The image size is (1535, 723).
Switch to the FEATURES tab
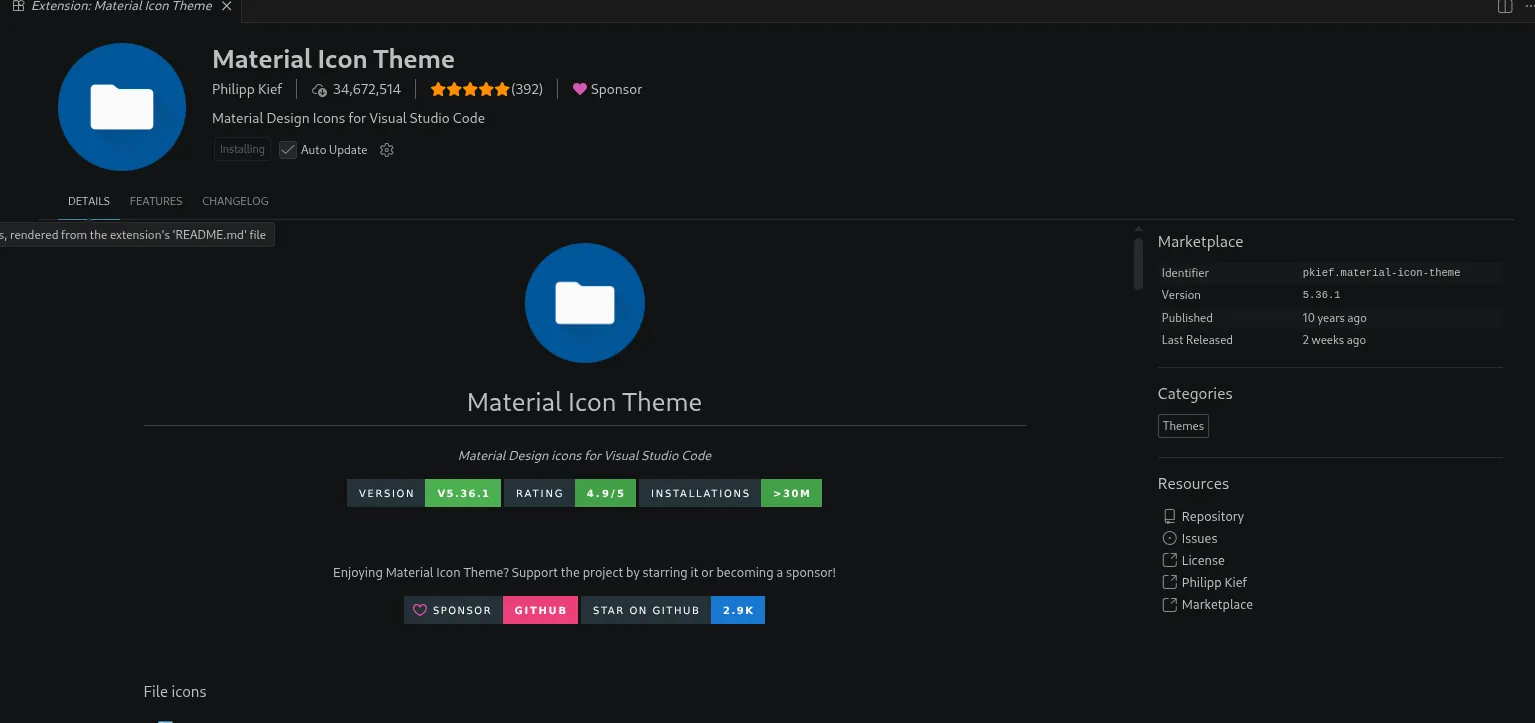[x=156, y=201]
